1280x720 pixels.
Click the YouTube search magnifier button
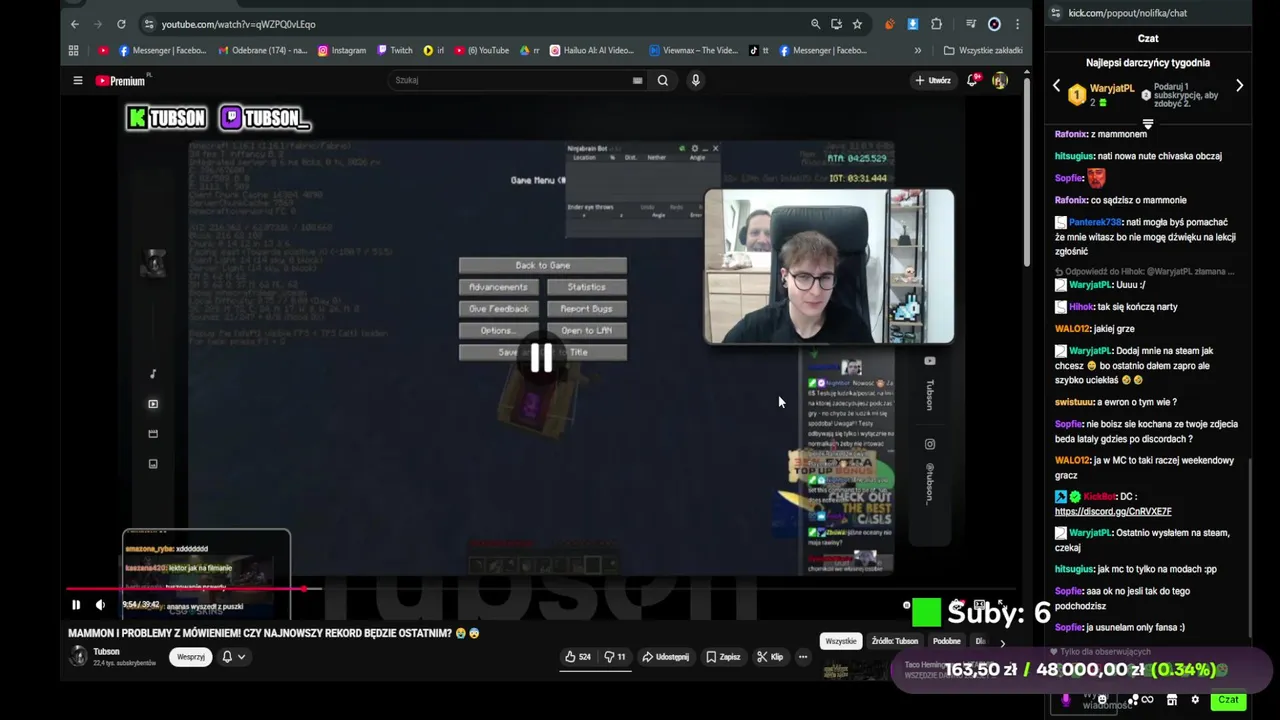662,81
